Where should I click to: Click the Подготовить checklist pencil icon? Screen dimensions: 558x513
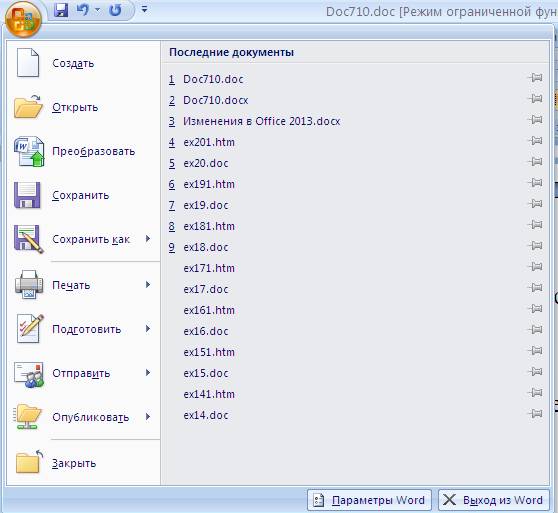(30, 329)
